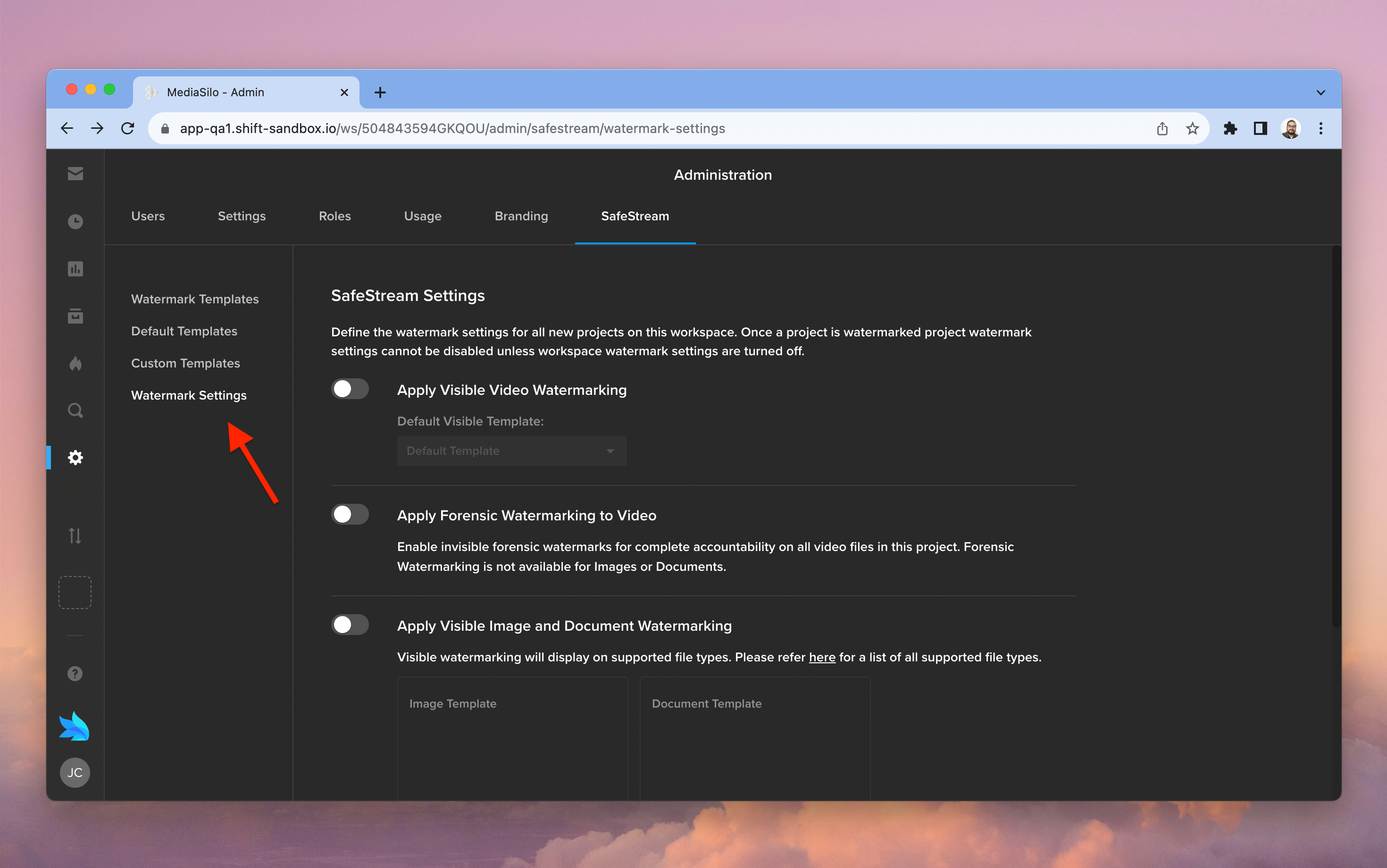Open a new browser tab
This screenshot has height=868, width=1387.
(x=380, y=92)
